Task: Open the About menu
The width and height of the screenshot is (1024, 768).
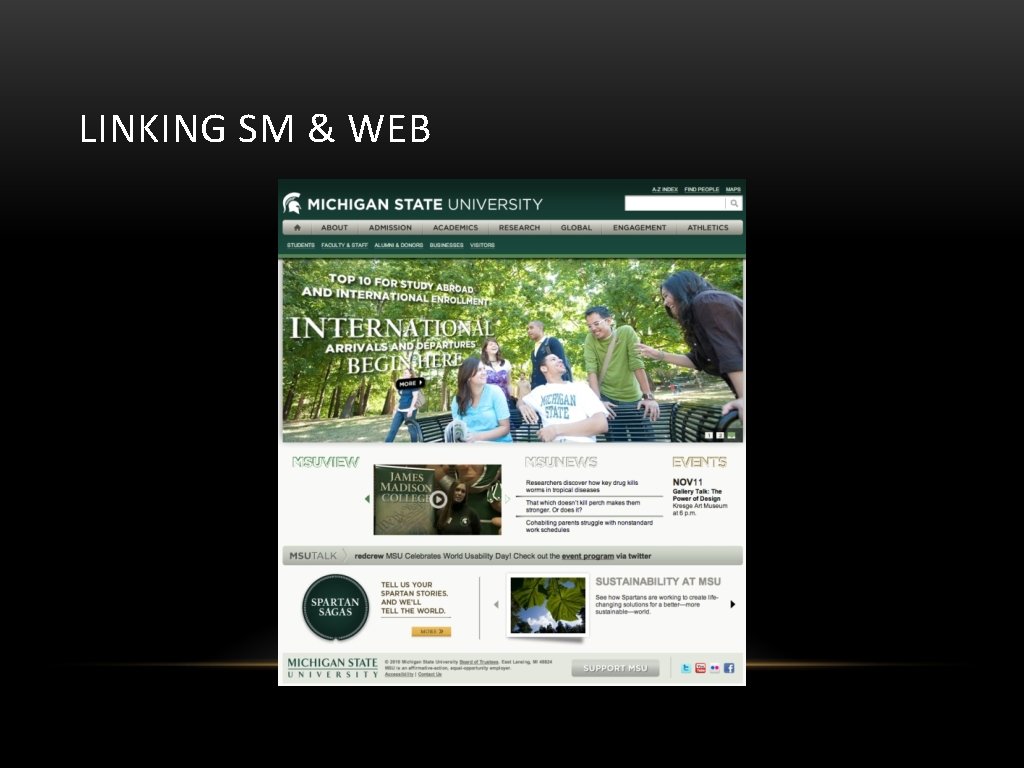Action: pyautogui.click(x=334, y=228)
